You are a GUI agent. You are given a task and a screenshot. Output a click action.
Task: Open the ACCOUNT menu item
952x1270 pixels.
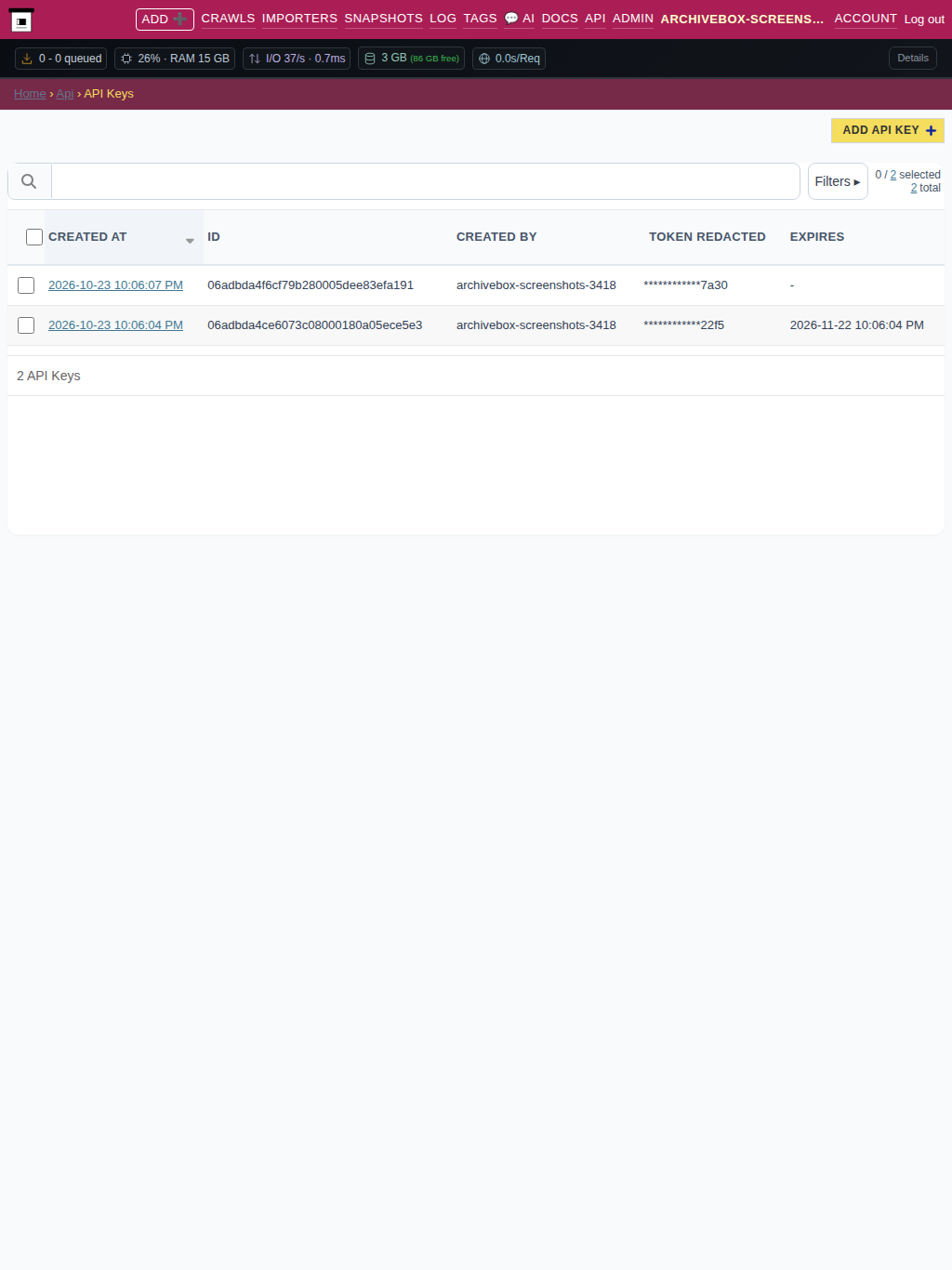click(x=866, y=19)
